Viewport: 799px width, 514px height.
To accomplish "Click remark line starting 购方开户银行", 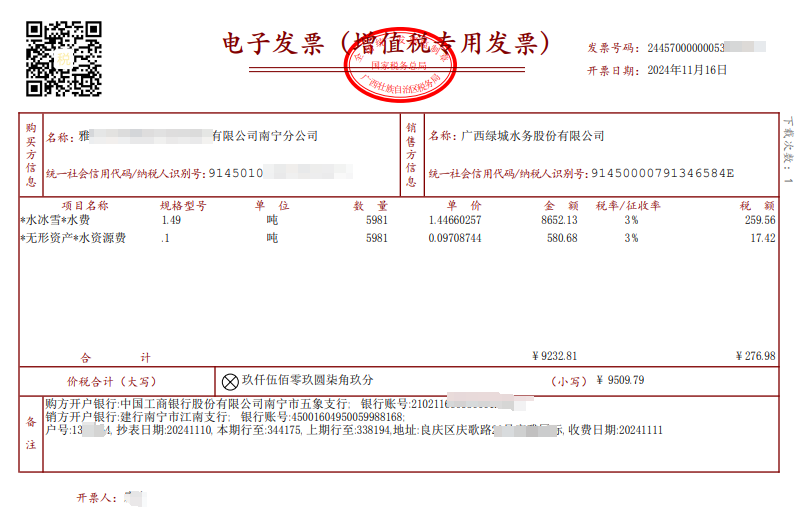I will click(285, 404).
